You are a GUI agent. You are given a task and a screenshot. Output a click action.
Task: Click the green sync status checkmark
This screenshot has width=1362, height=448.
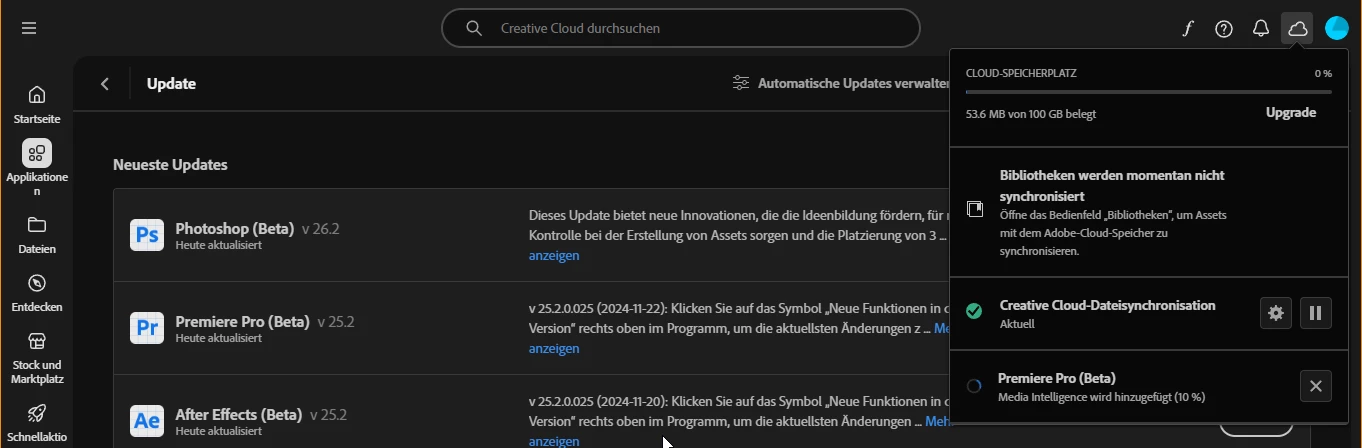click(x=974, y=312)
